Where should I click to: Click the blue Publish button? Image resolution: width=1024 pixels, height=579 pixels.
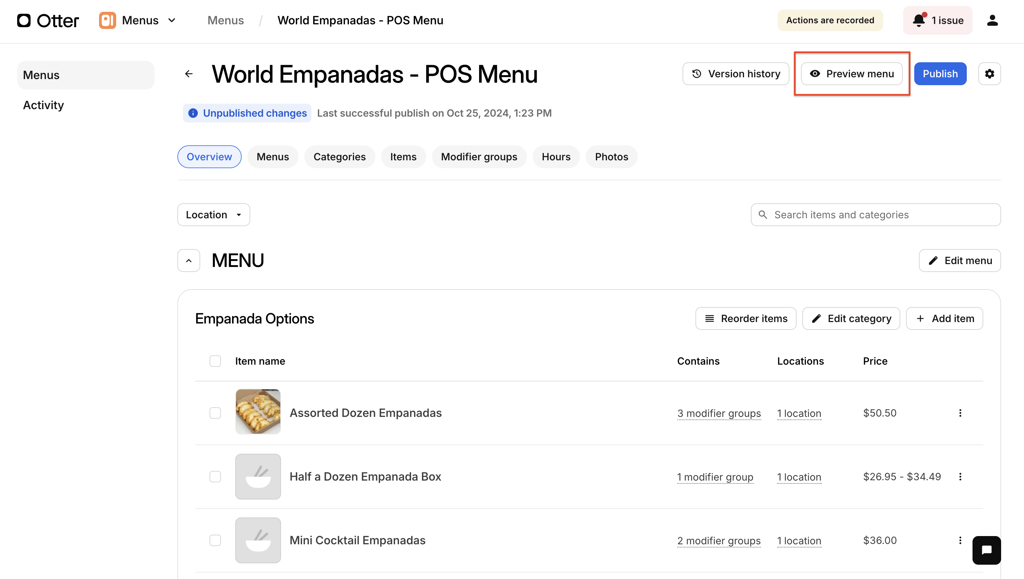click(940, 74)
